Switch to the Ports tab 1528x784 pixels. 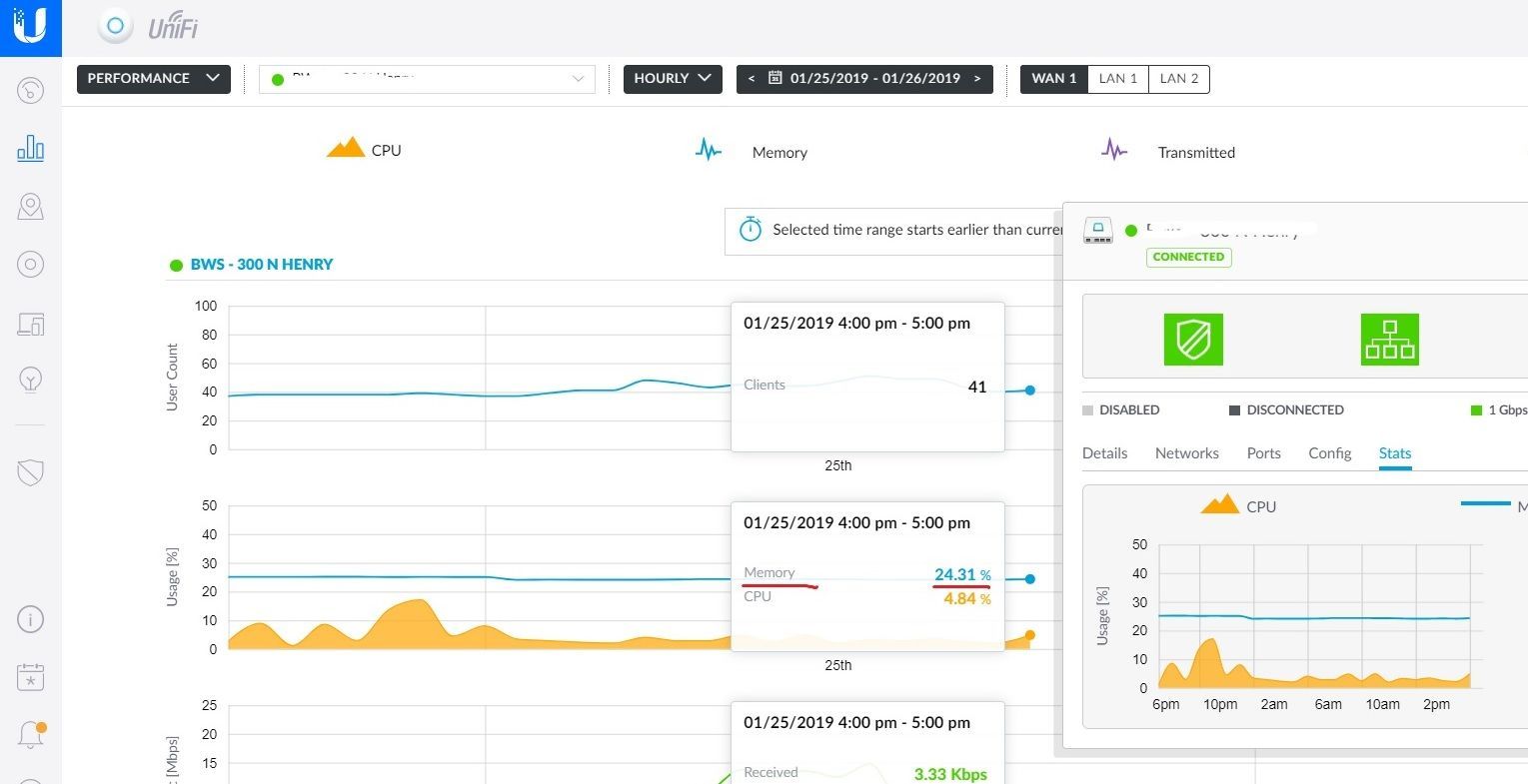(1263, 453)
